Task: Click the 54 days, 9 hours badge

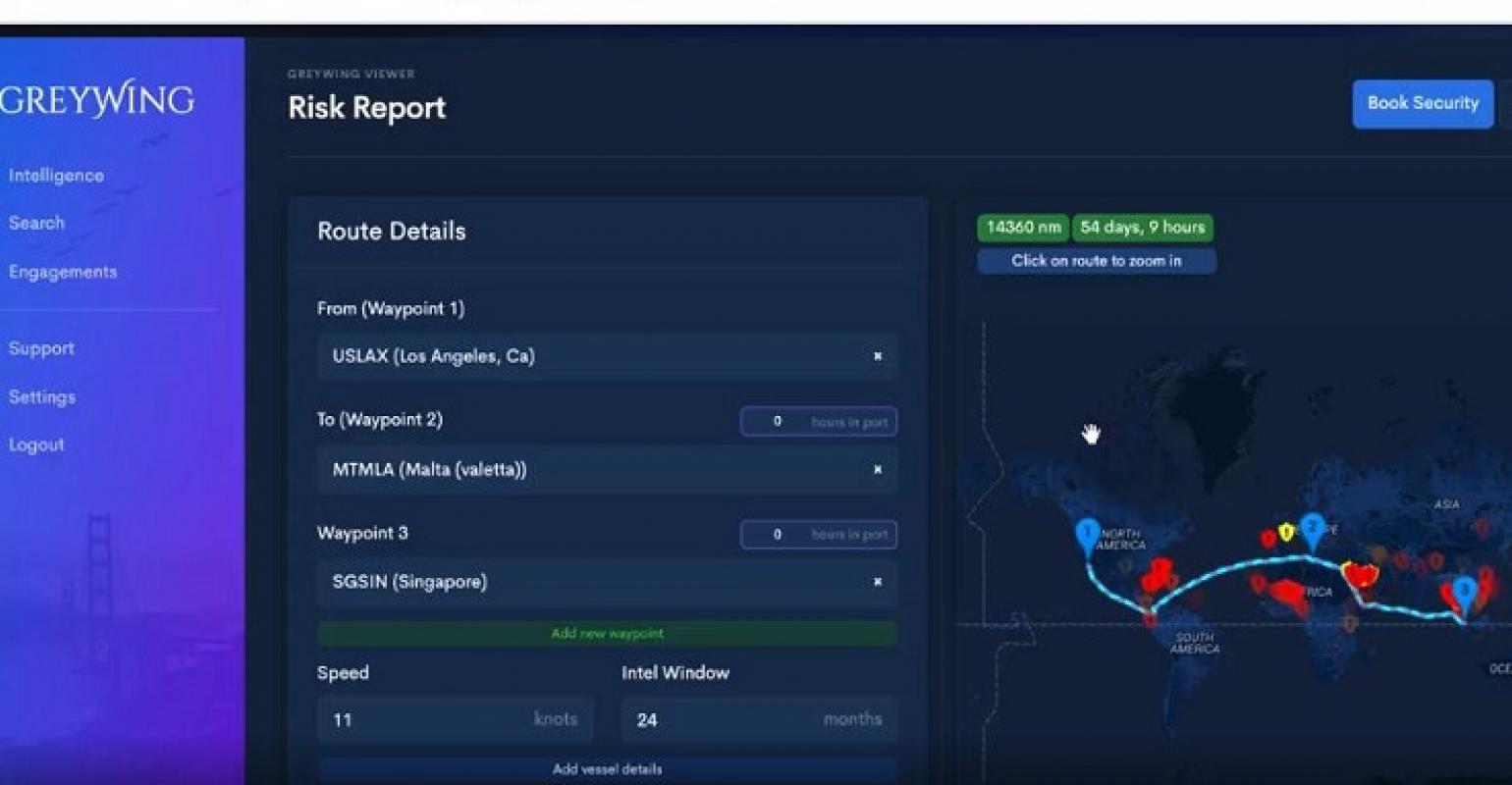Action: [x=1143, y=228]
